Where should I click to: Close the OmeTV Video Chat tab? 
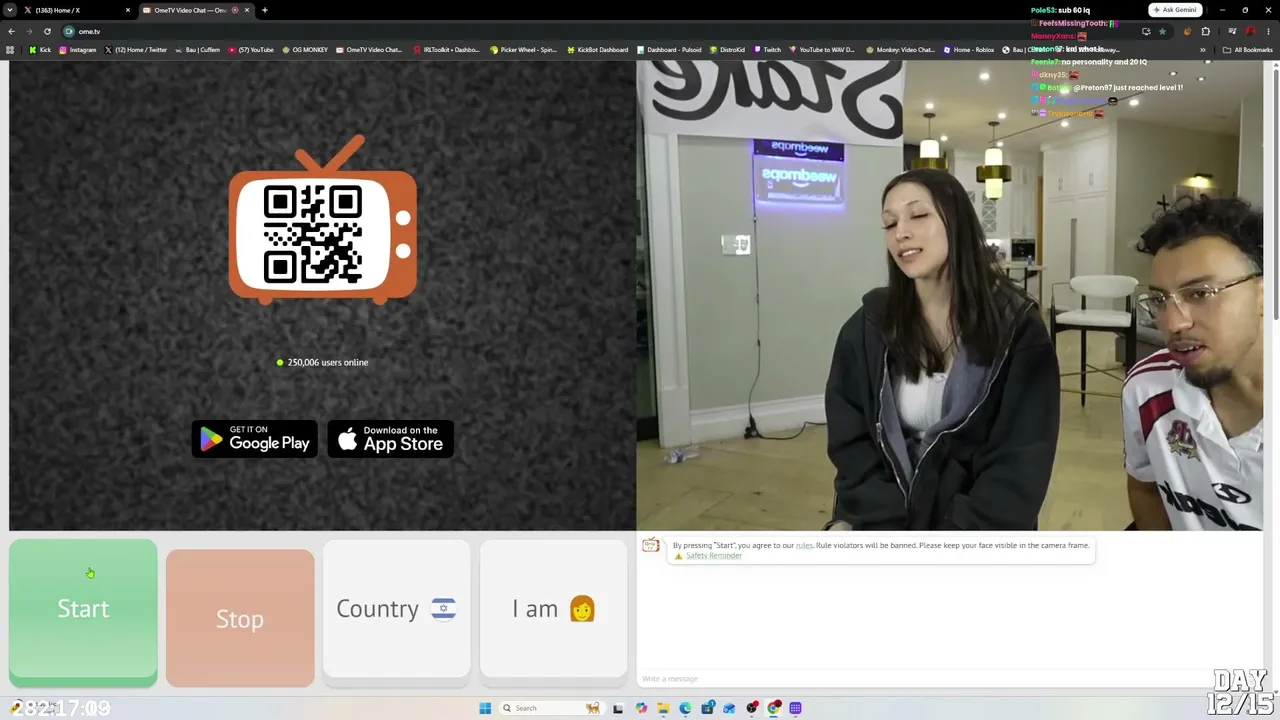click(248, 10)
